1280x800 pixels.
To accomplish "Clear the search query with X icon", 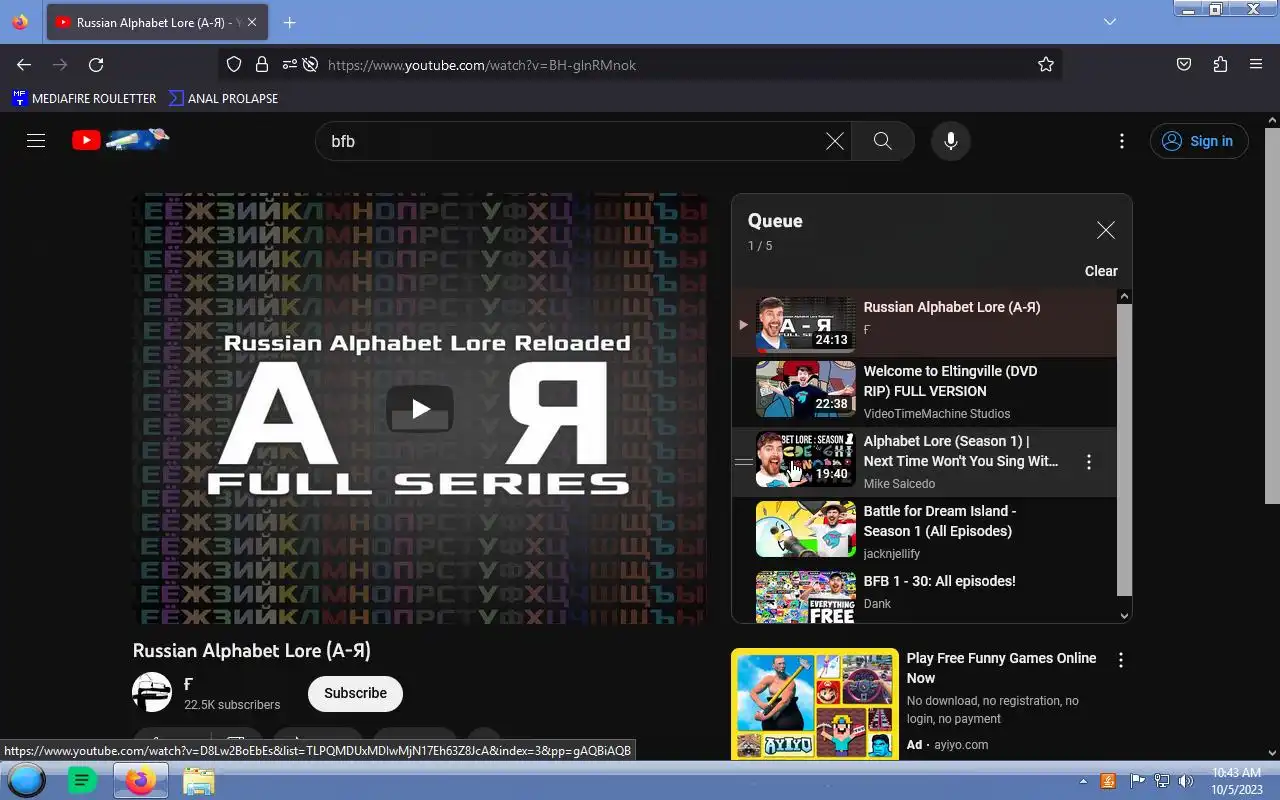I will tap(834, 141).
